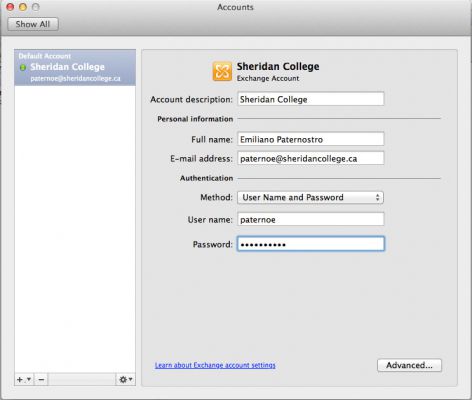Click the User name field

pos(310,219)
